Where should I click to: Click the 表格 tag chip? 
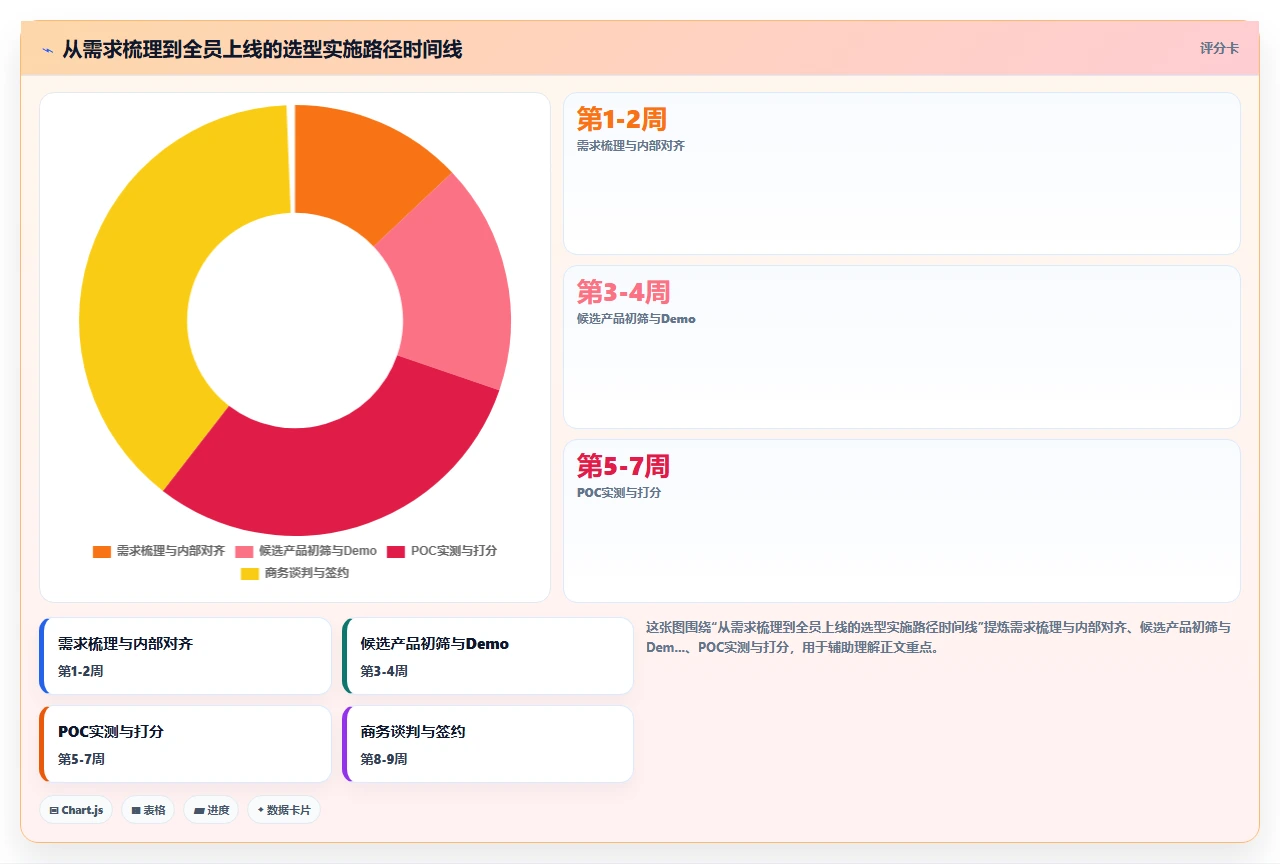click(x=148, y=810)
